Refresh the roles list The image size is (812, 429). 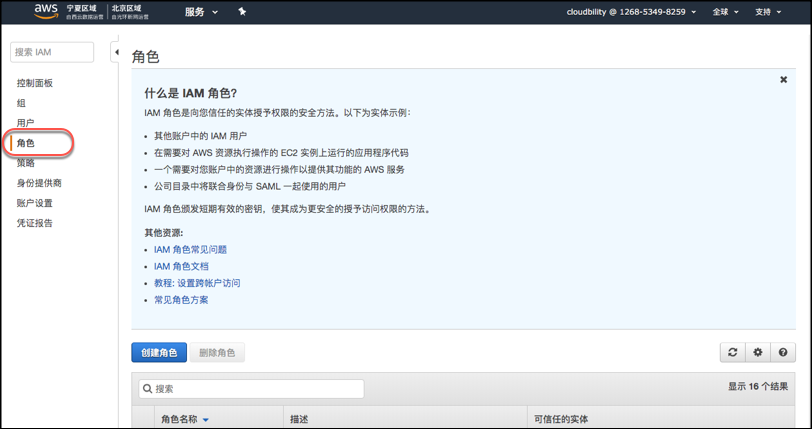coord(732,352)
